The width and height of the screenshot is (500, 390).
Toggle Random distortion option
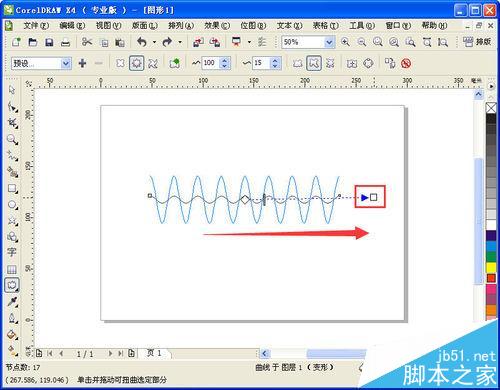298,63
